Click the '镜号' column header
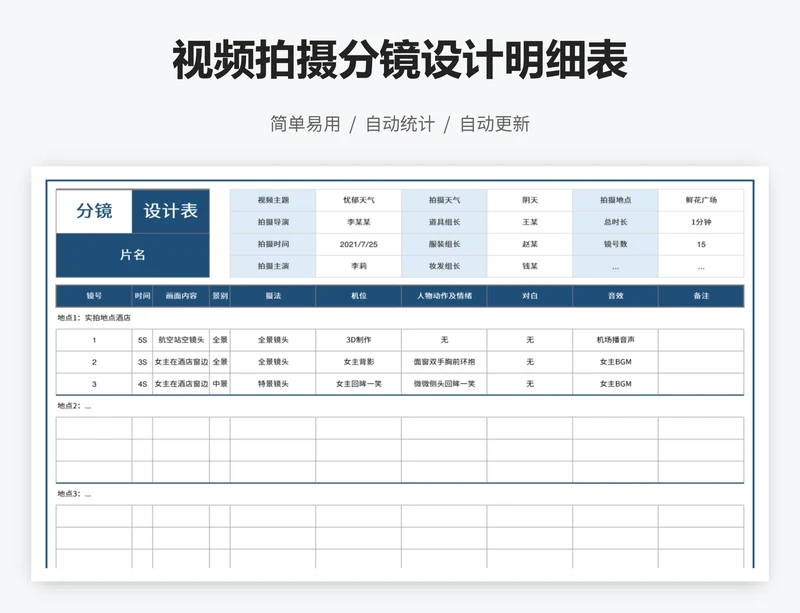This screenshot has width=800, height=613. pos(94,296)
